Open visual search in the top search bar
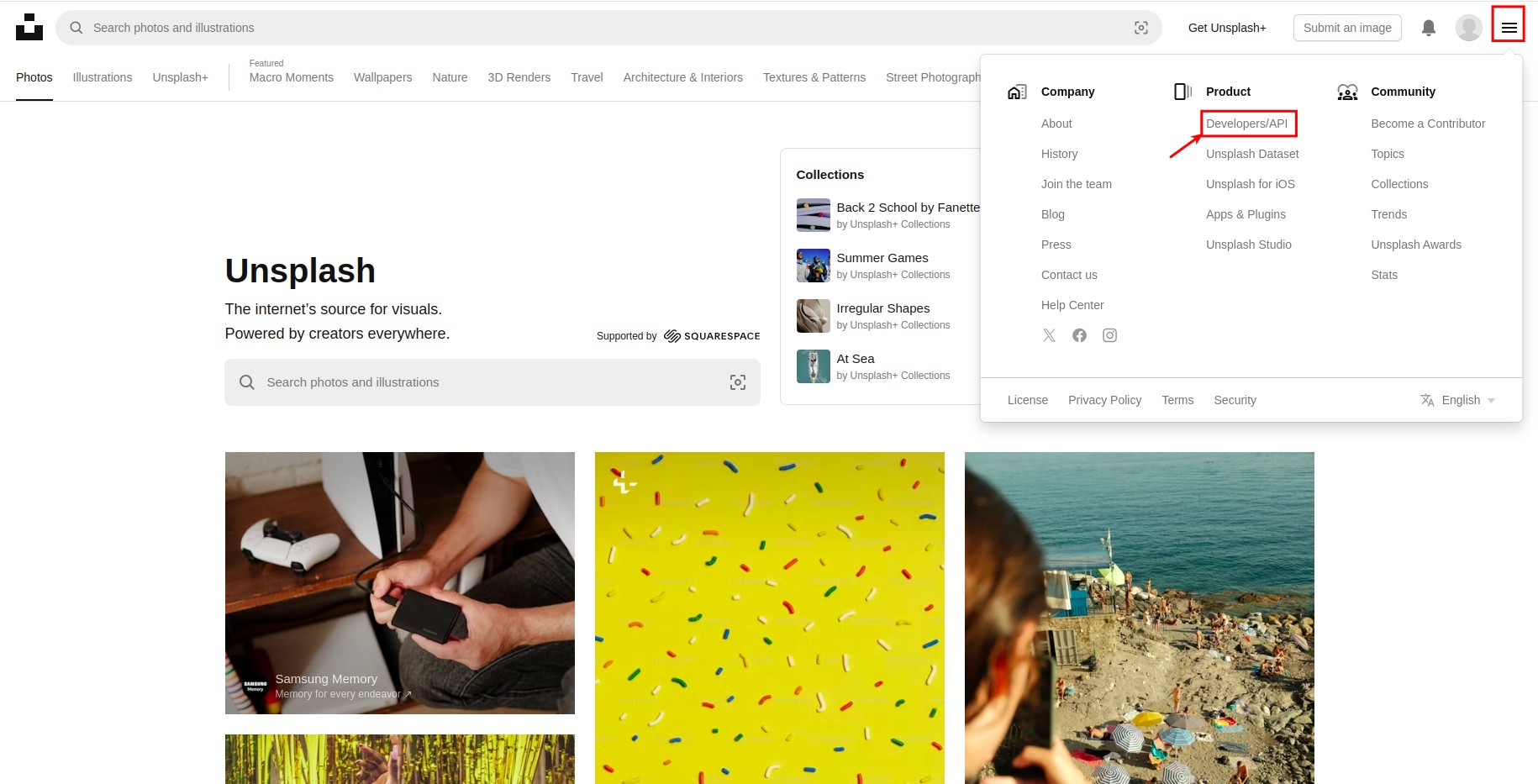 pos(1141,28)
